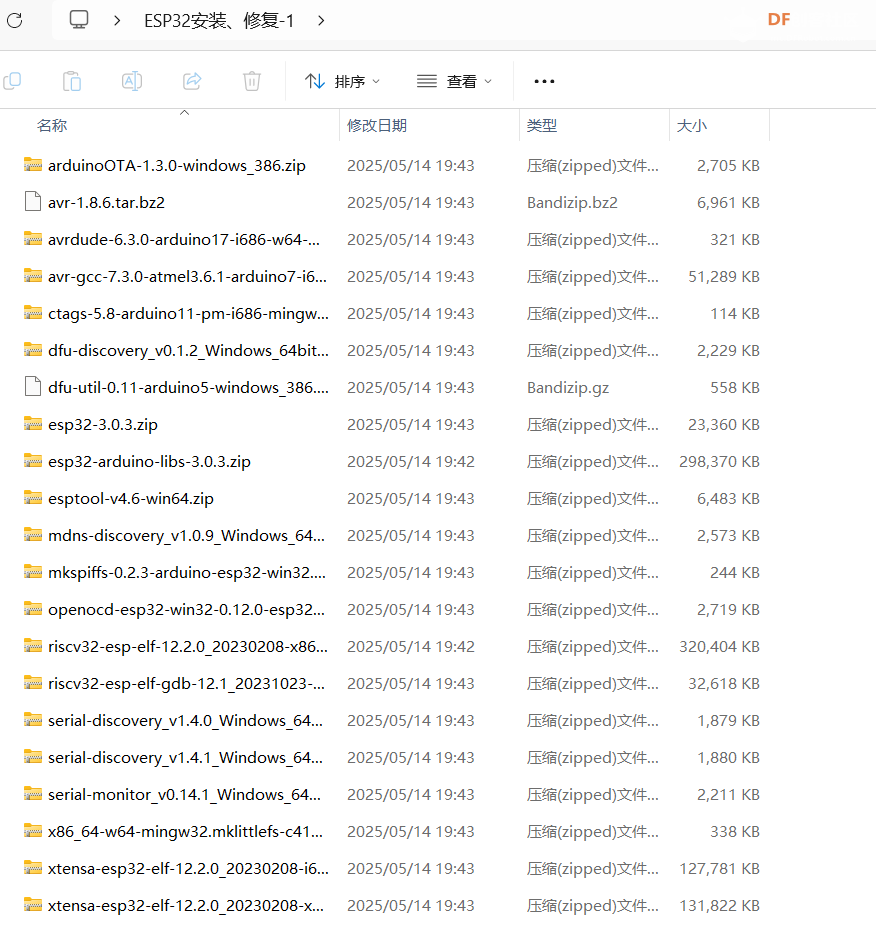Click the refresh icon in address bar
The height and width of the screenshot is (938, 876).
coord(15,20)
